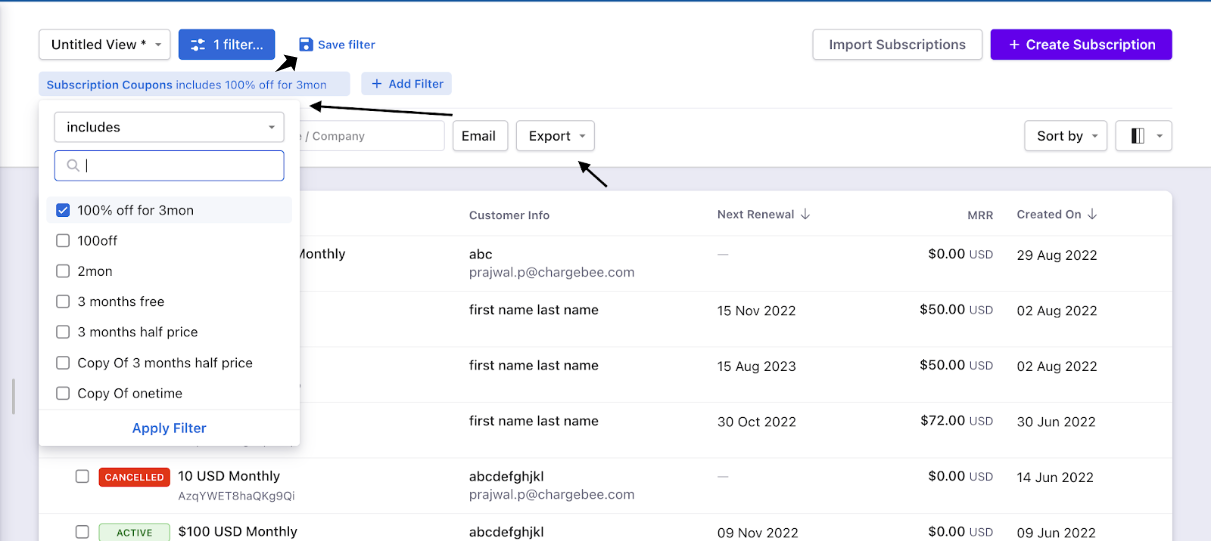Open the includes operator dropdown
Screen dimensions: 1211x541
coord(169,127)
